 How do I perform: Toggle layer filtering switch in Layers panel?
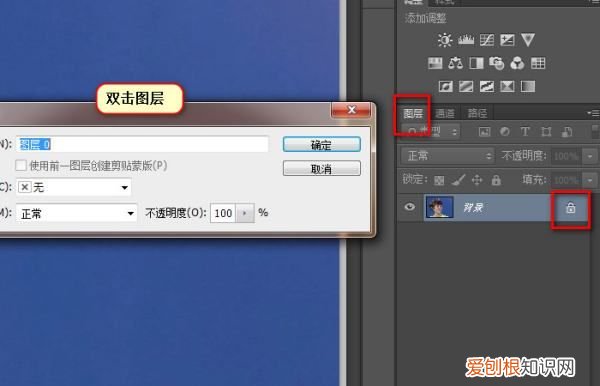pyautogui.click(x=595, y=131)
